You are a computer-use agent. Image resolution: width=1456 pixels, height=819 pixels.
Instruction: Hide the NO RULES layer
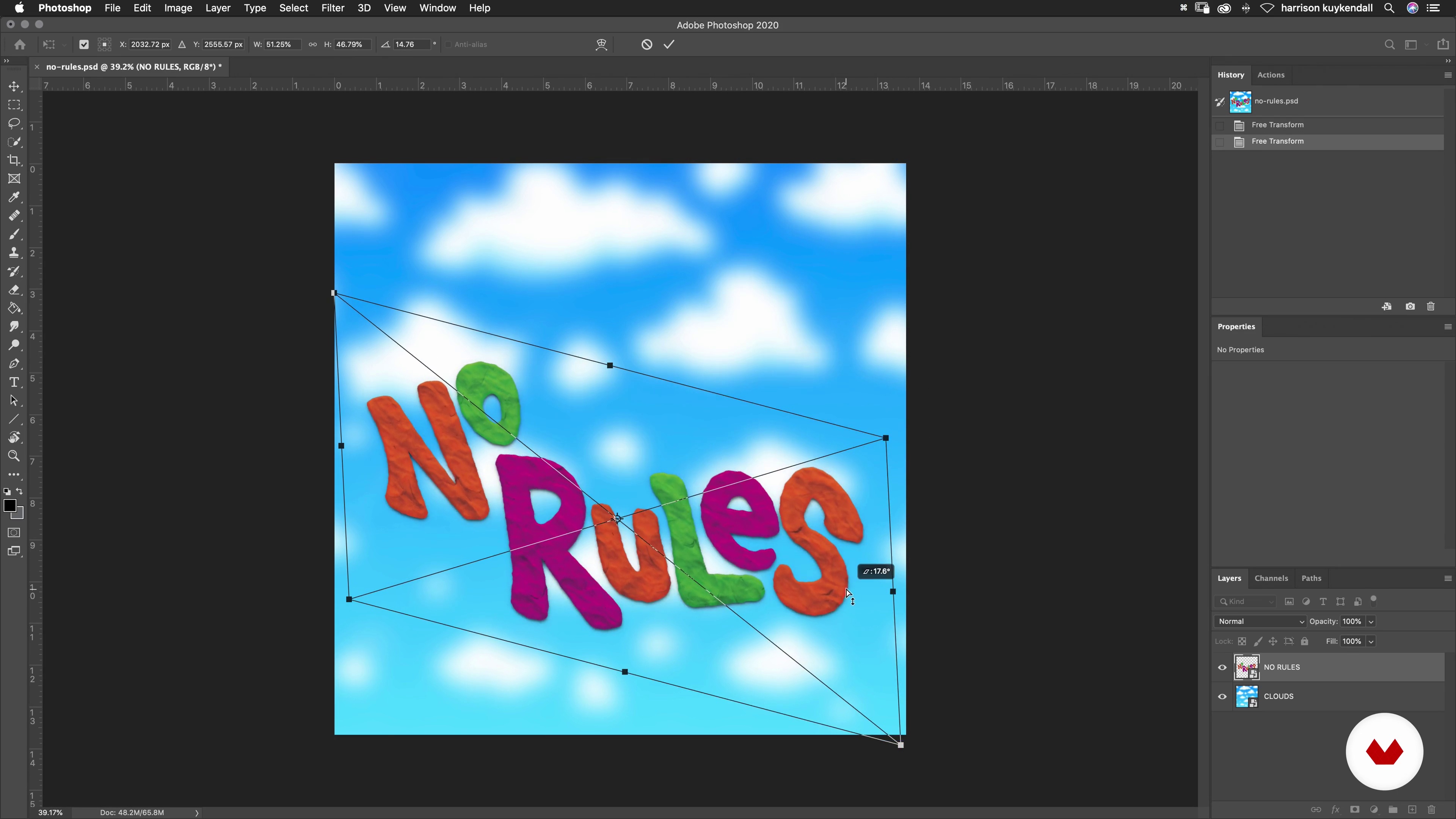[x=1222, y=667]
